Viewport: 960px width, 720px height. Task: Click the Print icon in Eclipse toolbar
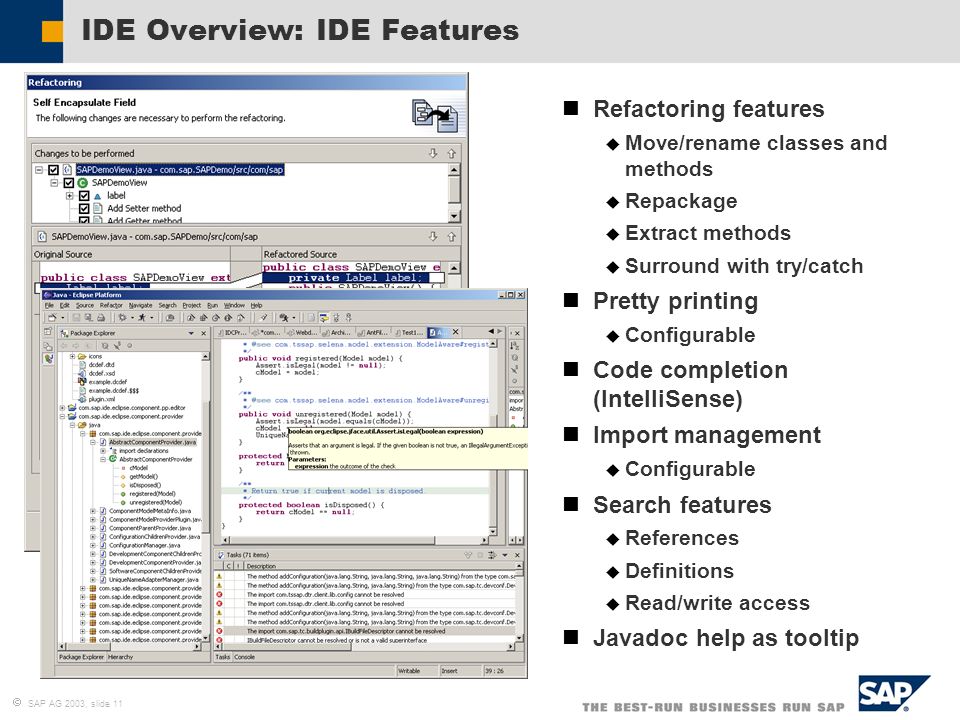[101, 318]
